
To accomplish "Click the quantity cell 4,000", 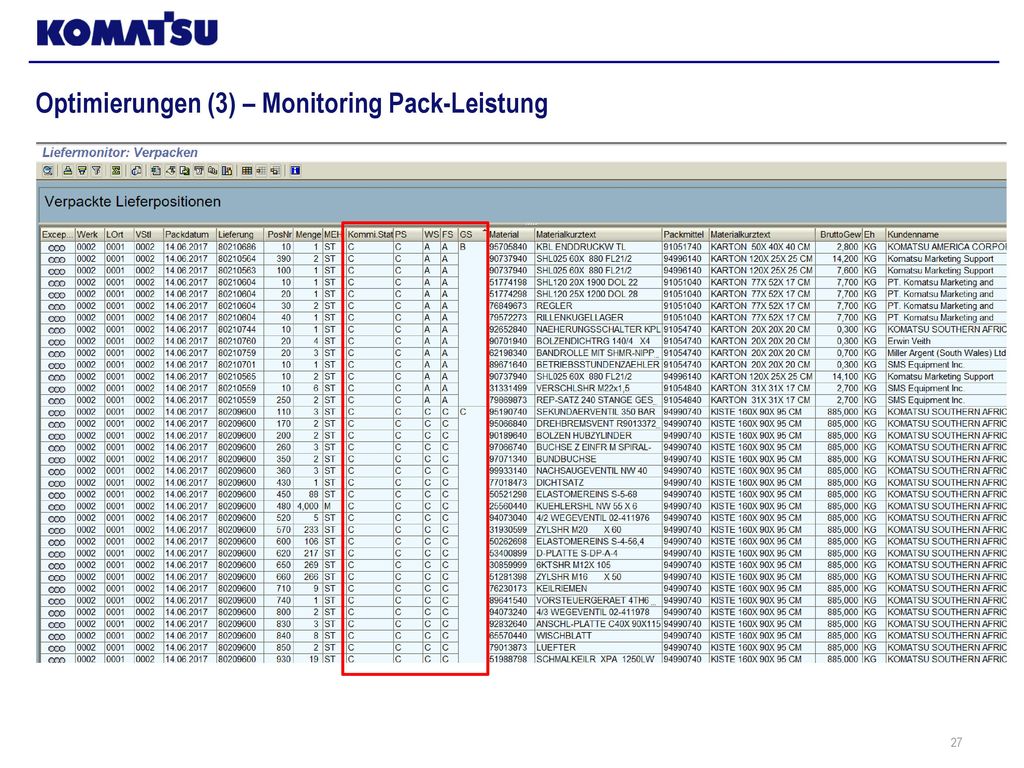I will pyautogui.click(x=308, y=506).
